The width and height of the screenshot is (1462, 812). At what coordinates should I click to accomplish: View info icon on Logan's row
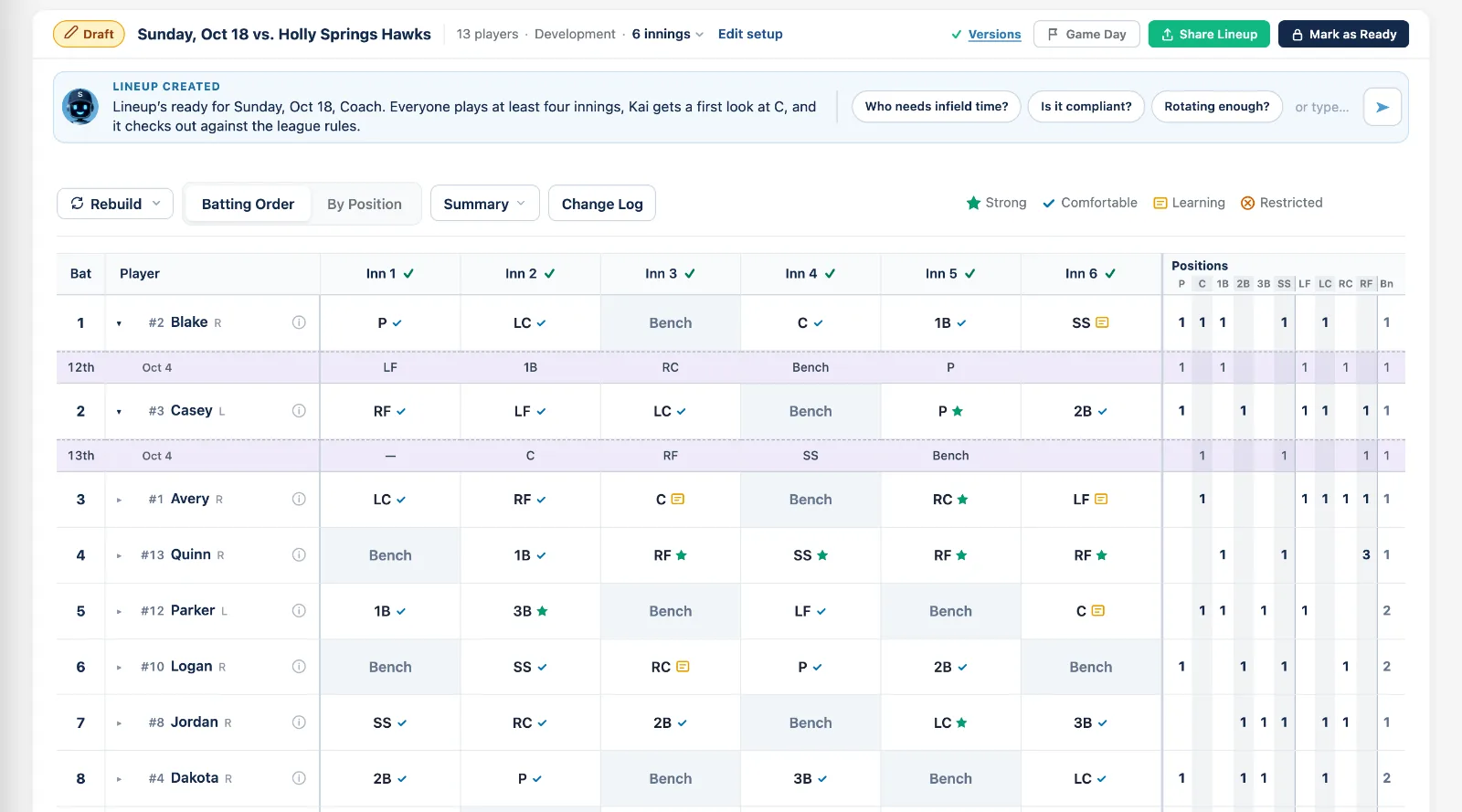(x=299, y=667)
